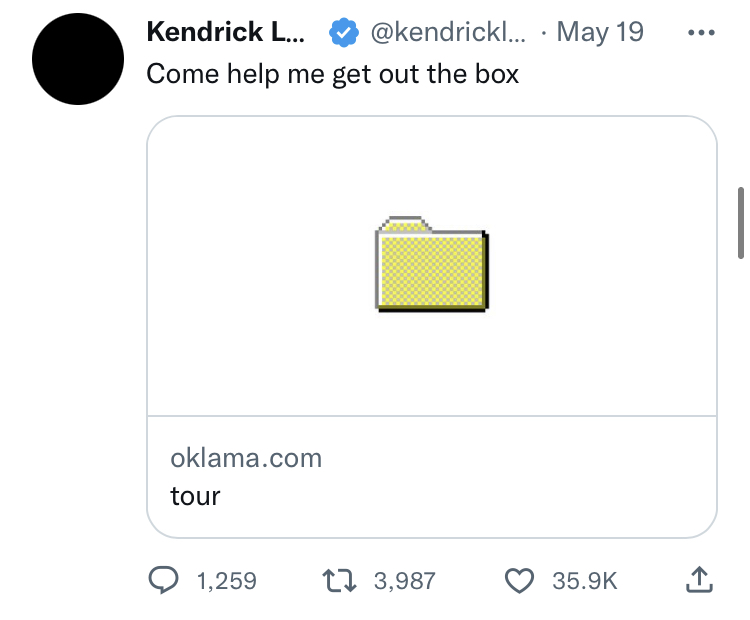Open the tweet's May 19 timestamp

click(600, 32)
